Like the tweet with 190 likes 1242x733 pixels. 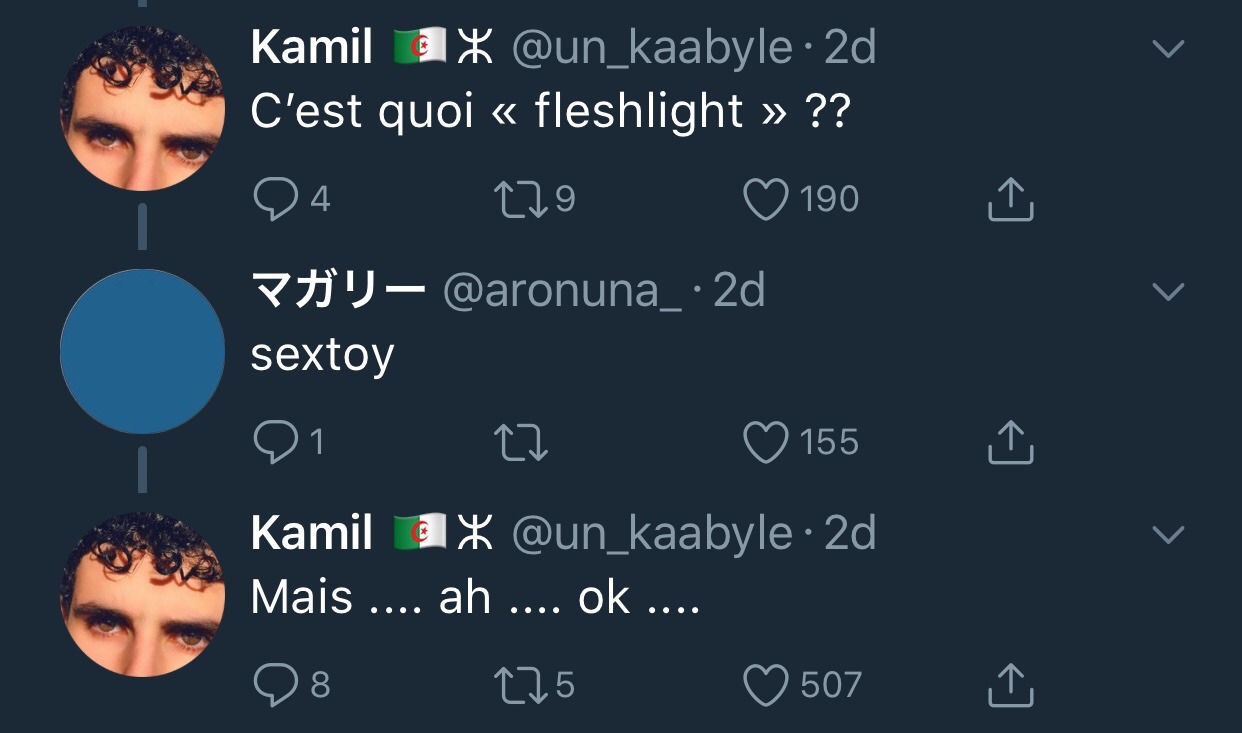coord(766,199)
